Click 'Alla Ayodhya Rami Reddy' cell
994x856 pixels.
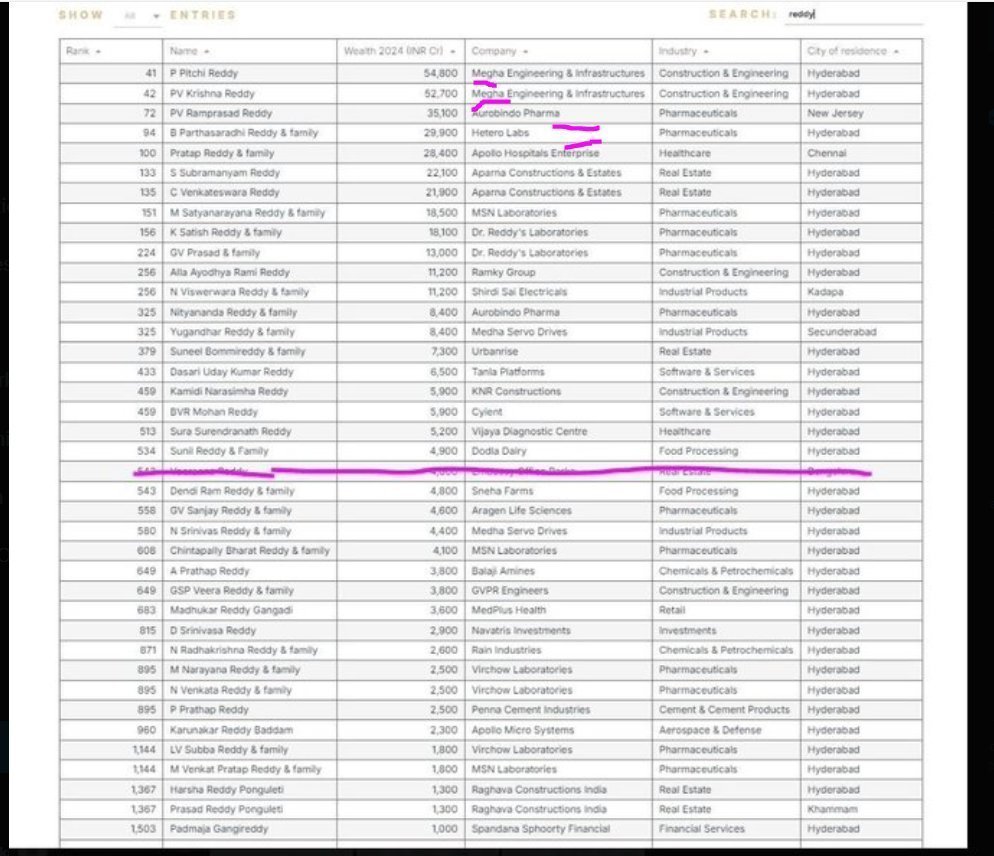249,273
